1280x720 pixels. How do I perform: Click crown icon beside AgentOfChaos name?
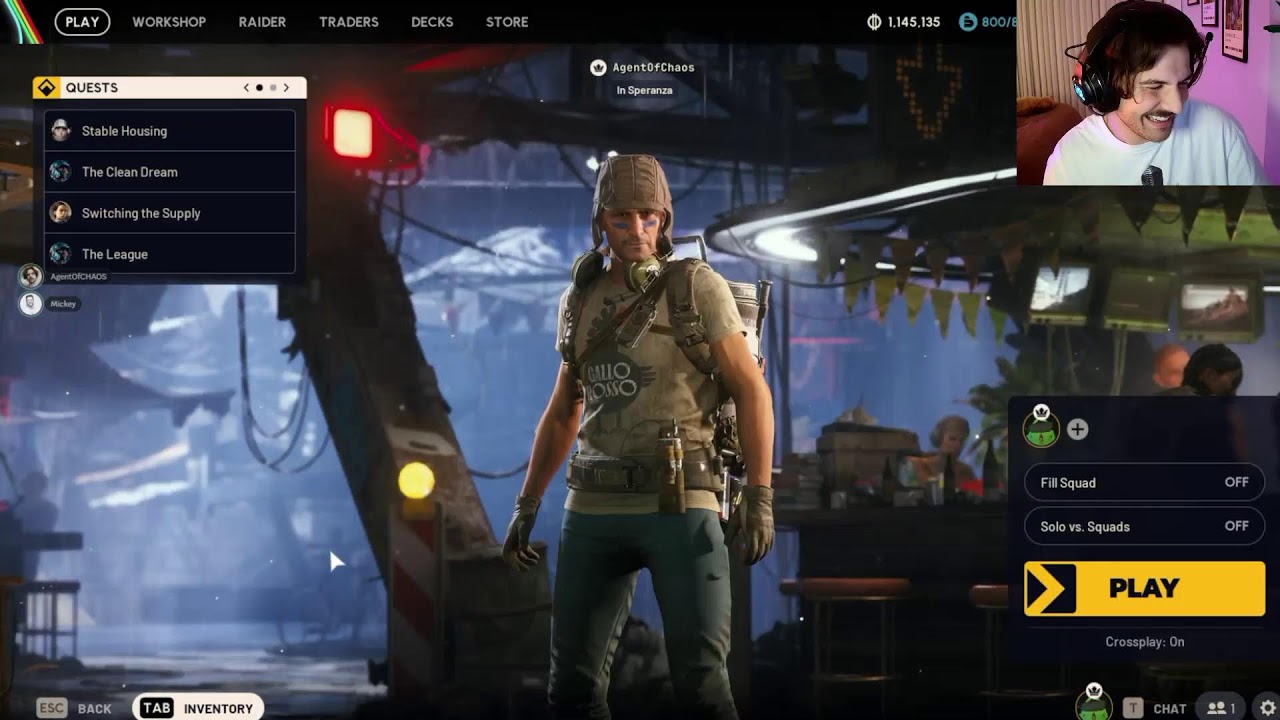(598, 68)
